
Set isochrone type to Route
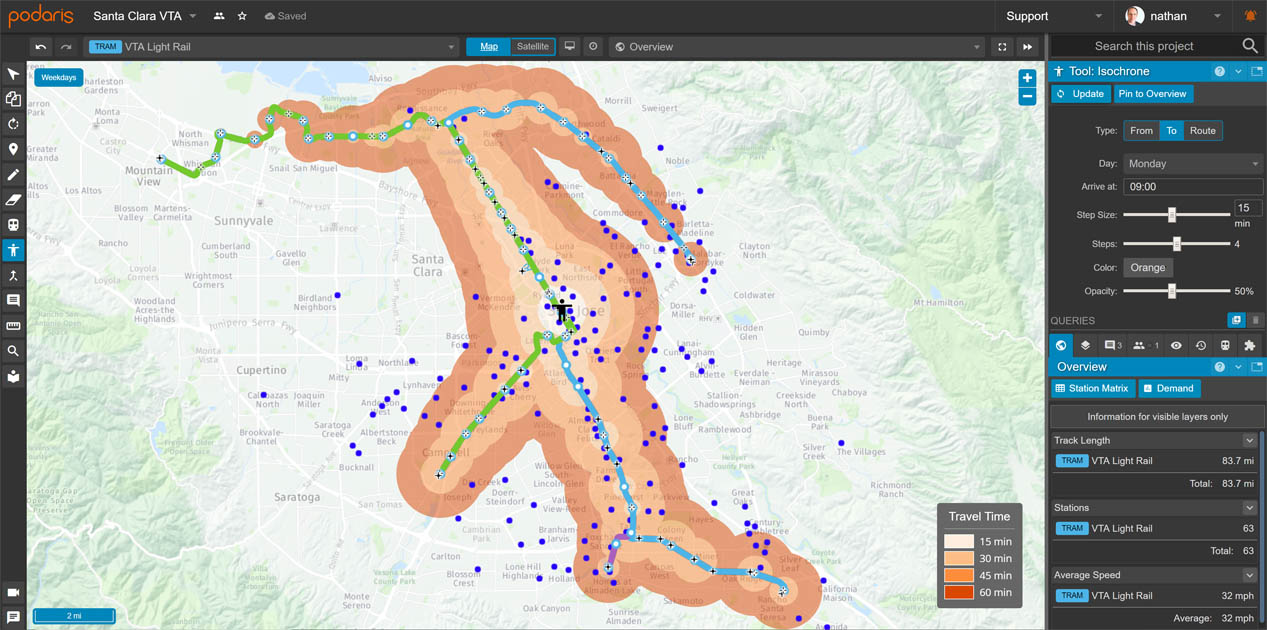[x=1203, y=131]
